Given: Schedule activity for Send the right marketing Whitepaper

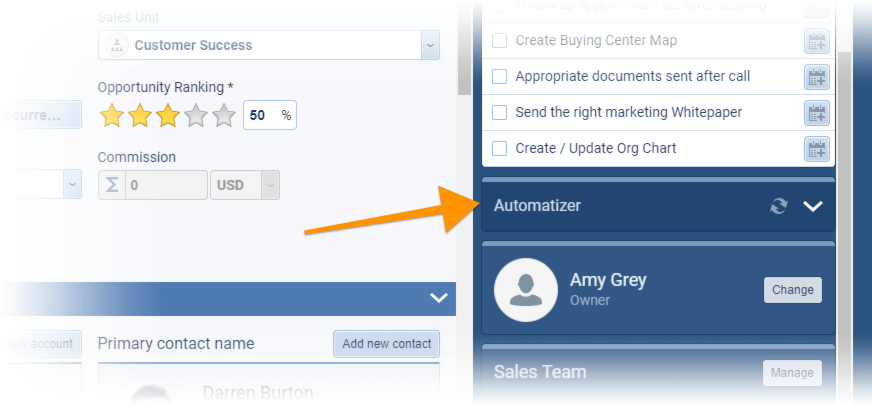Looking at the screenshot, I should pyautogui.click(x=816, y=113).
